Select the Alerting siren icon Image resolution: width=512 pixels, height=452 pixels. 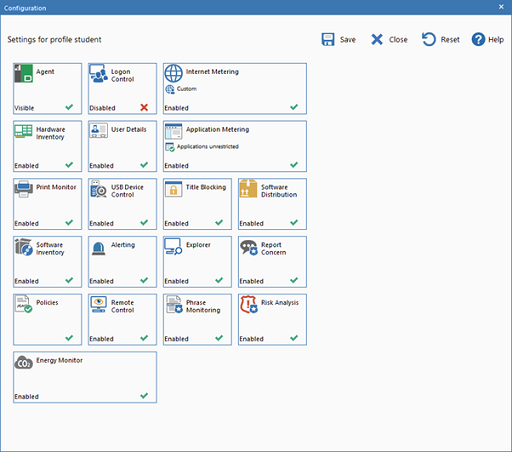coord(98,248)
